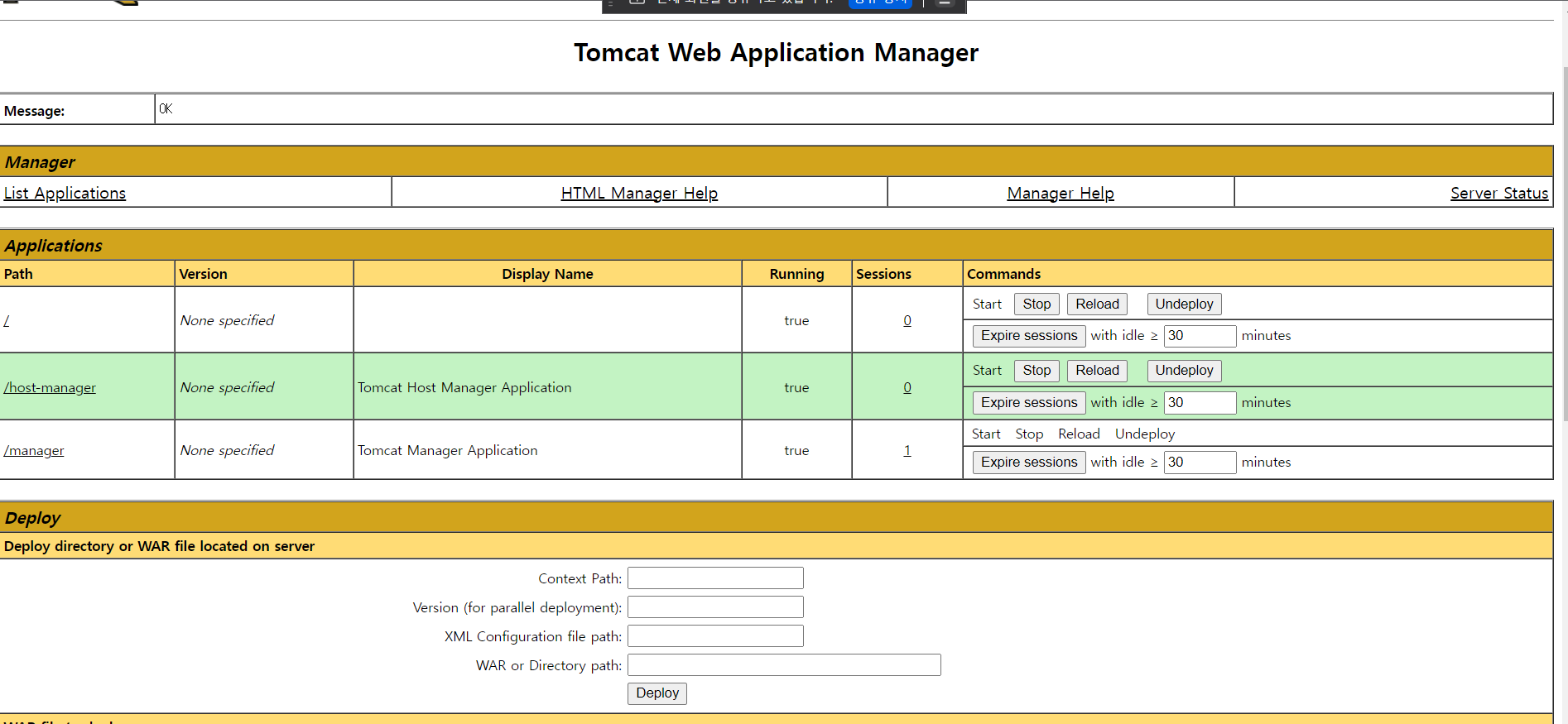Click the "Message:" label
The width and height of the screenshot is (1568, 724).
(x=34, y=111)
